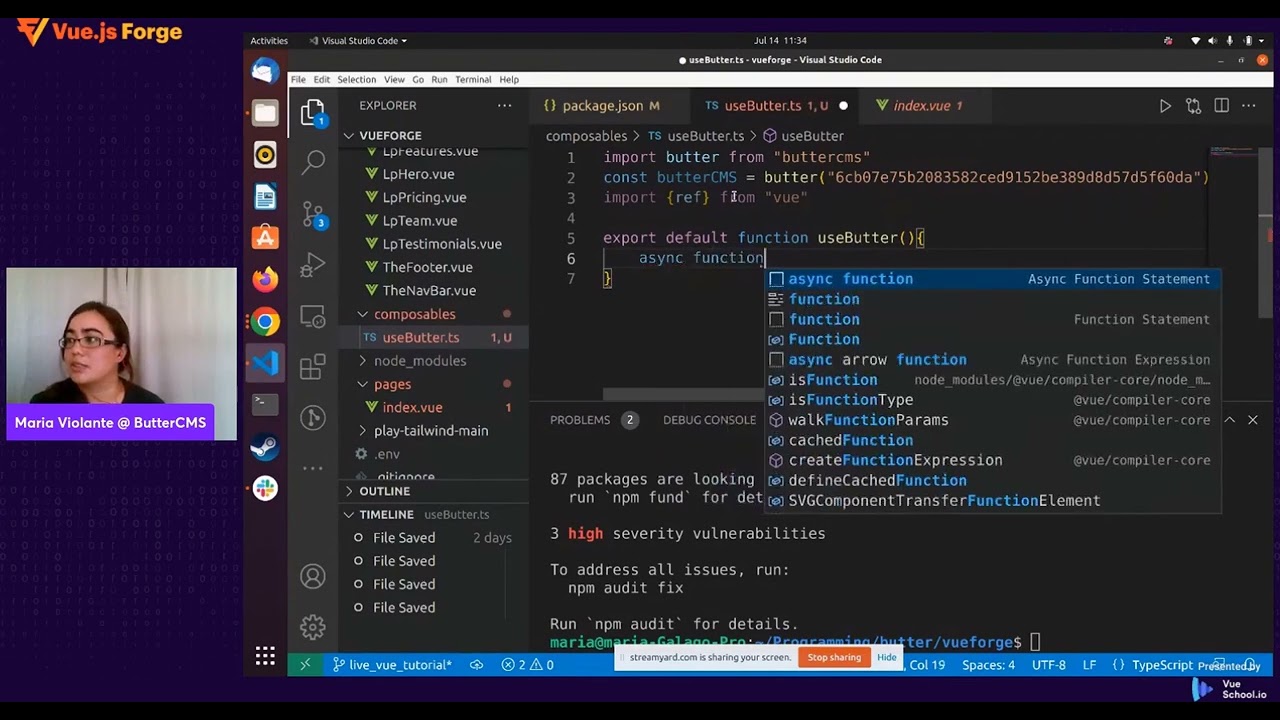Launch Firefox from the dock

(265, 280)
